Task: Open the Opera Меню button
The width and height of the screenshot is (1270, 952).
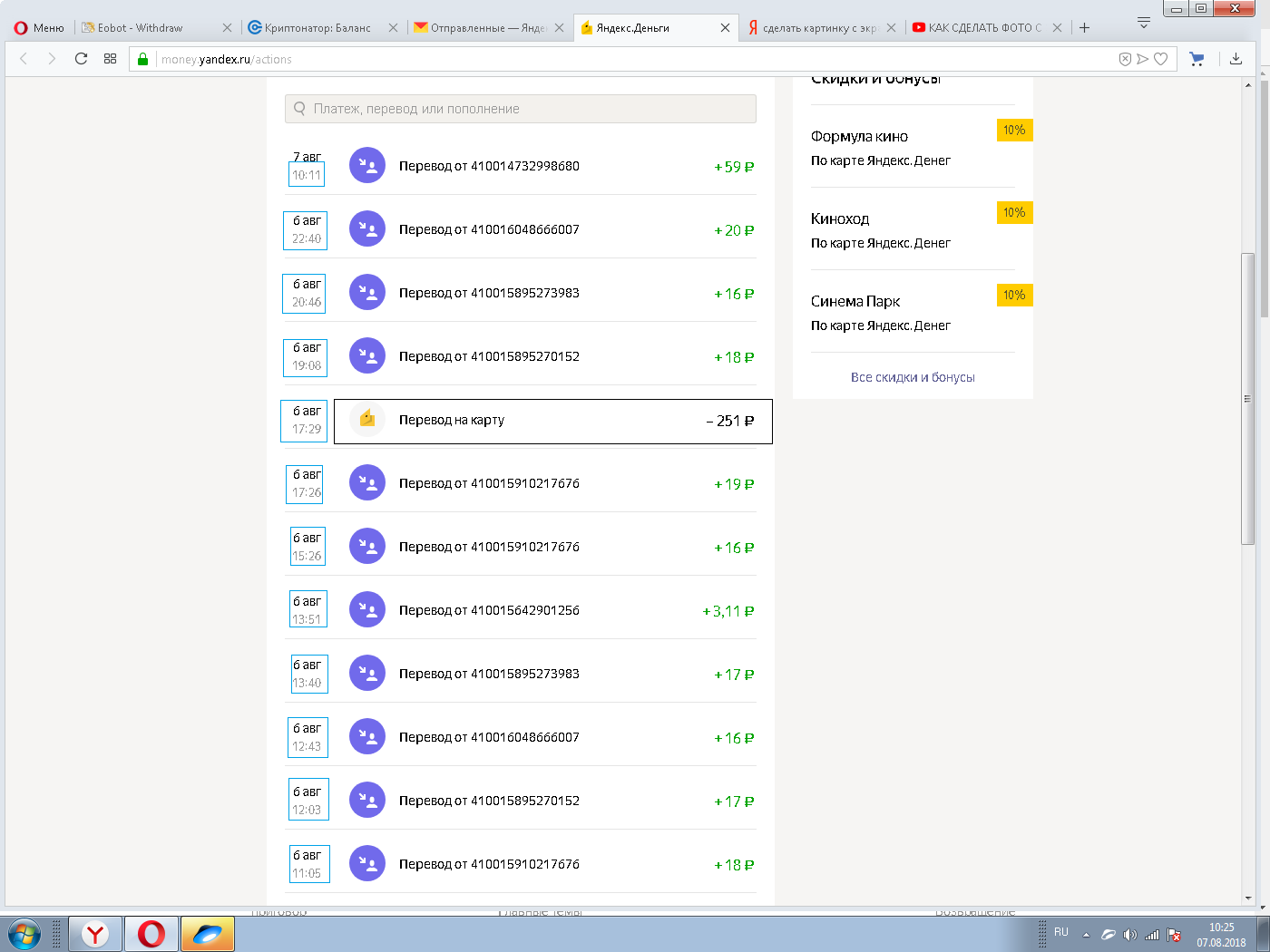Action: point(39,27)
